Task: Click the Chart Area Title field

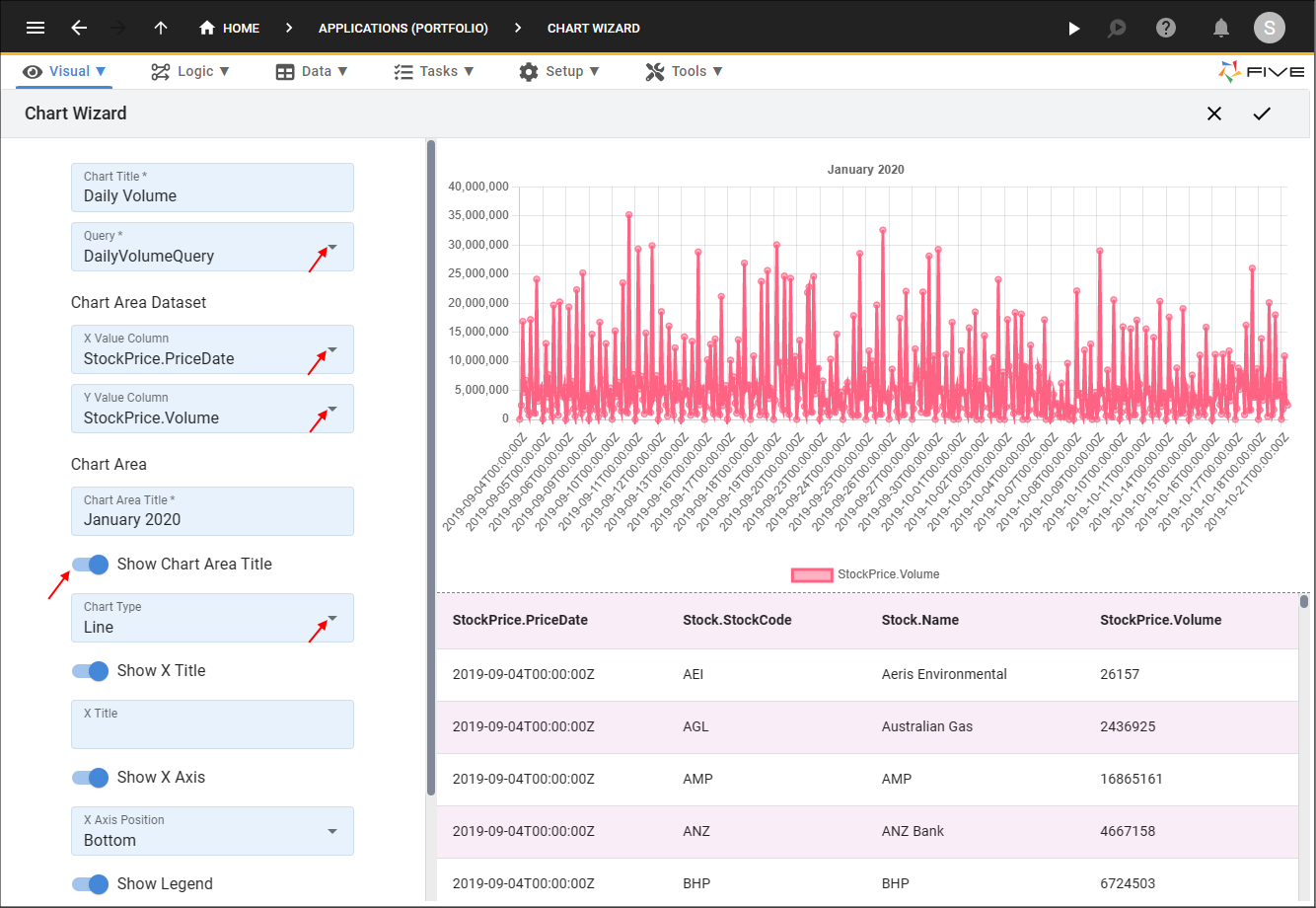Action: (212, 511)
